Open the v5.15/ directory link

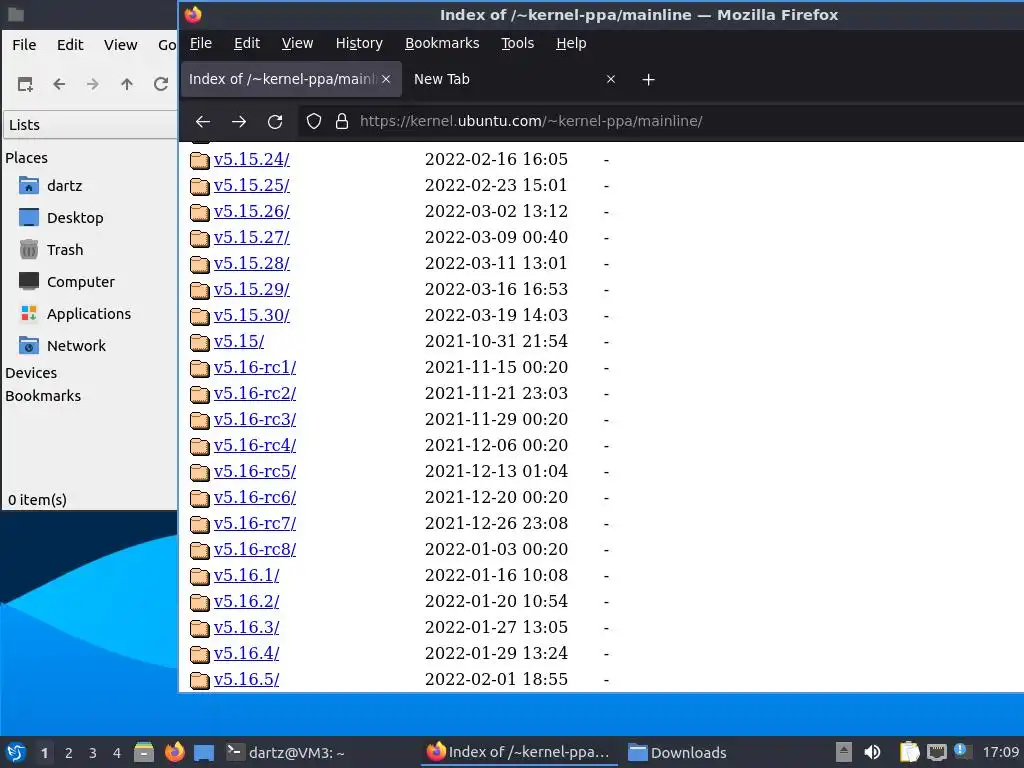point(239,342)
